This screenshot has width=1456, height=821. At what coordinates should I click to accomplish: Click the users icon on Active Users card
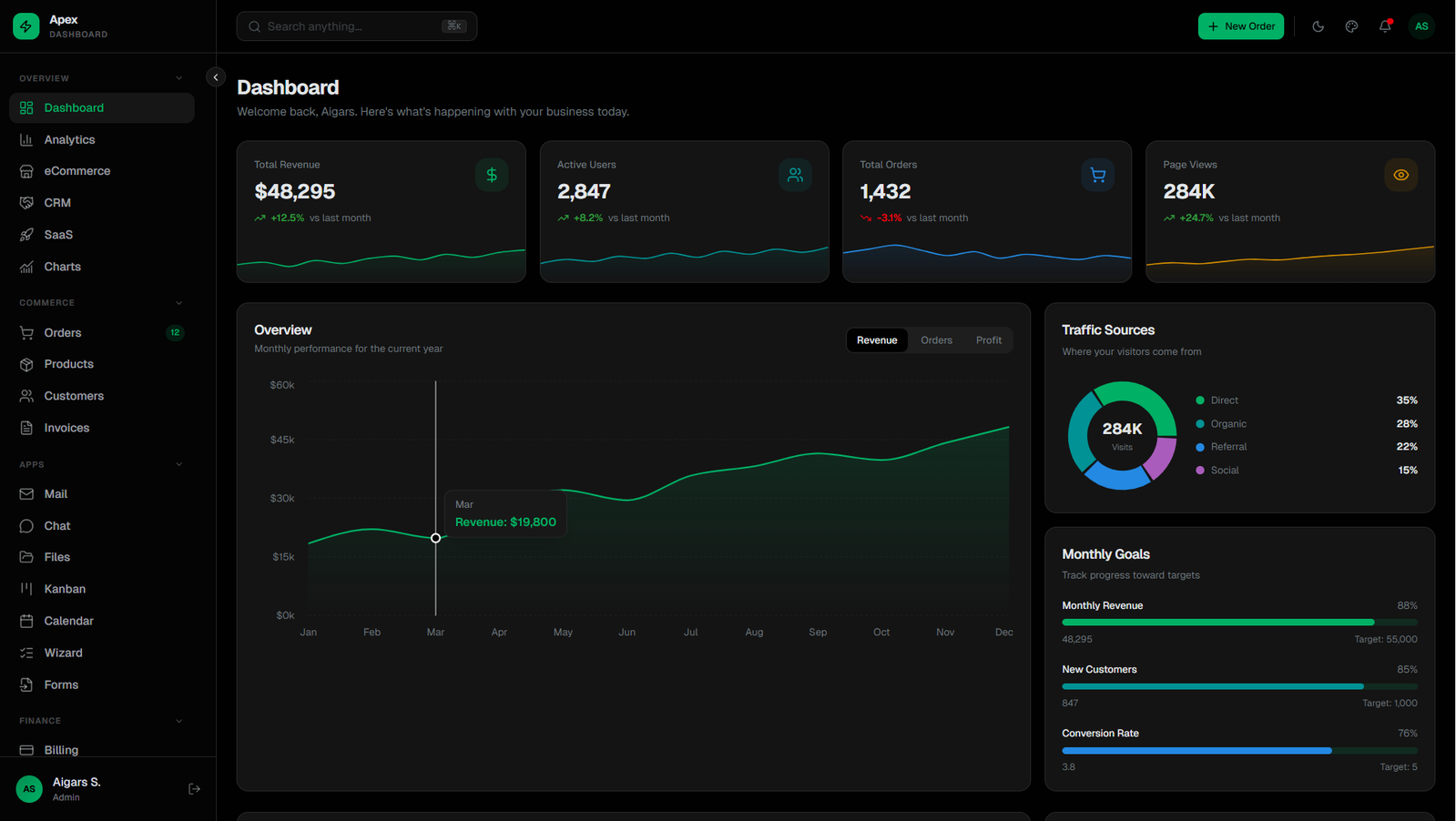point(795,175)
